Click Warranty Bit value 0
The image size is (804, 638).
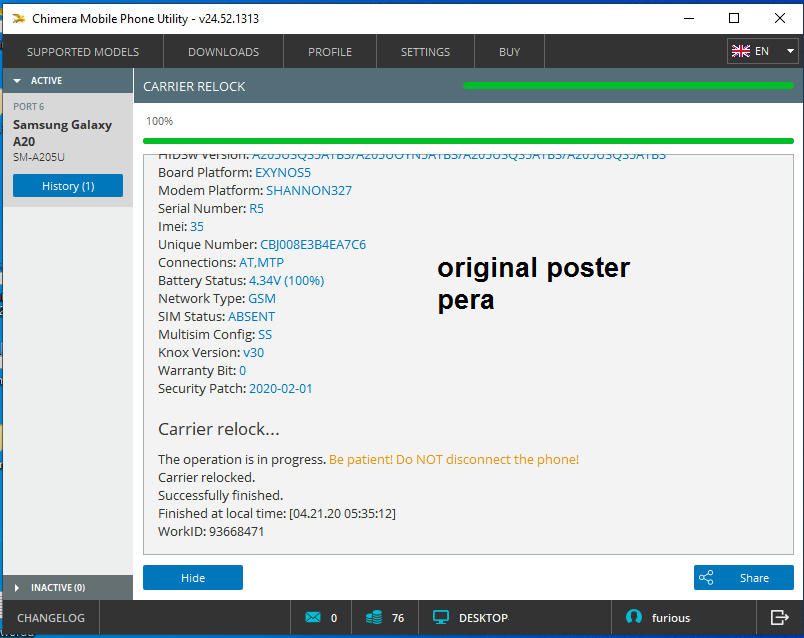243,370
